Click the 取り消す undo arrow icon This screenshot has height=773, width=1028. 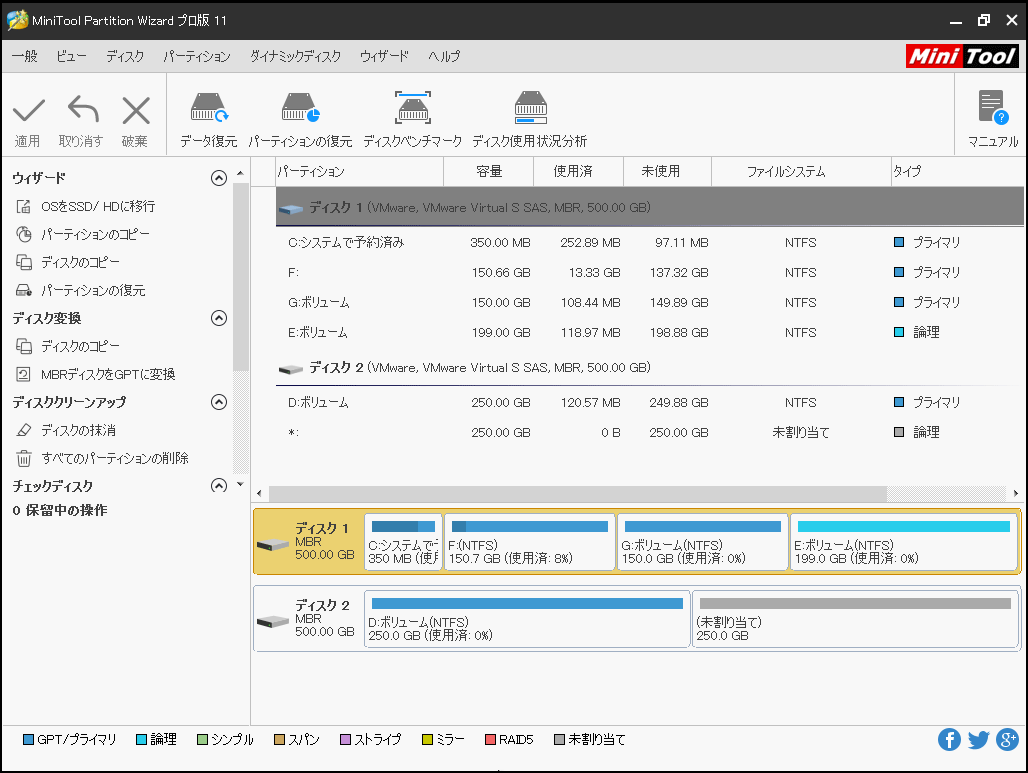pos(82,110)
